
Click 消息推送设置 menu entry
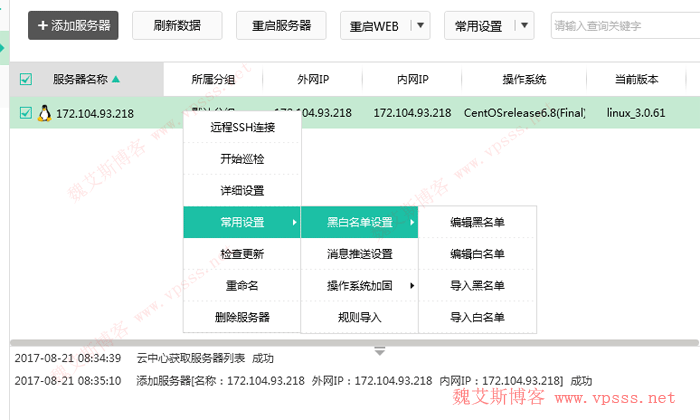tap(359, 254)
